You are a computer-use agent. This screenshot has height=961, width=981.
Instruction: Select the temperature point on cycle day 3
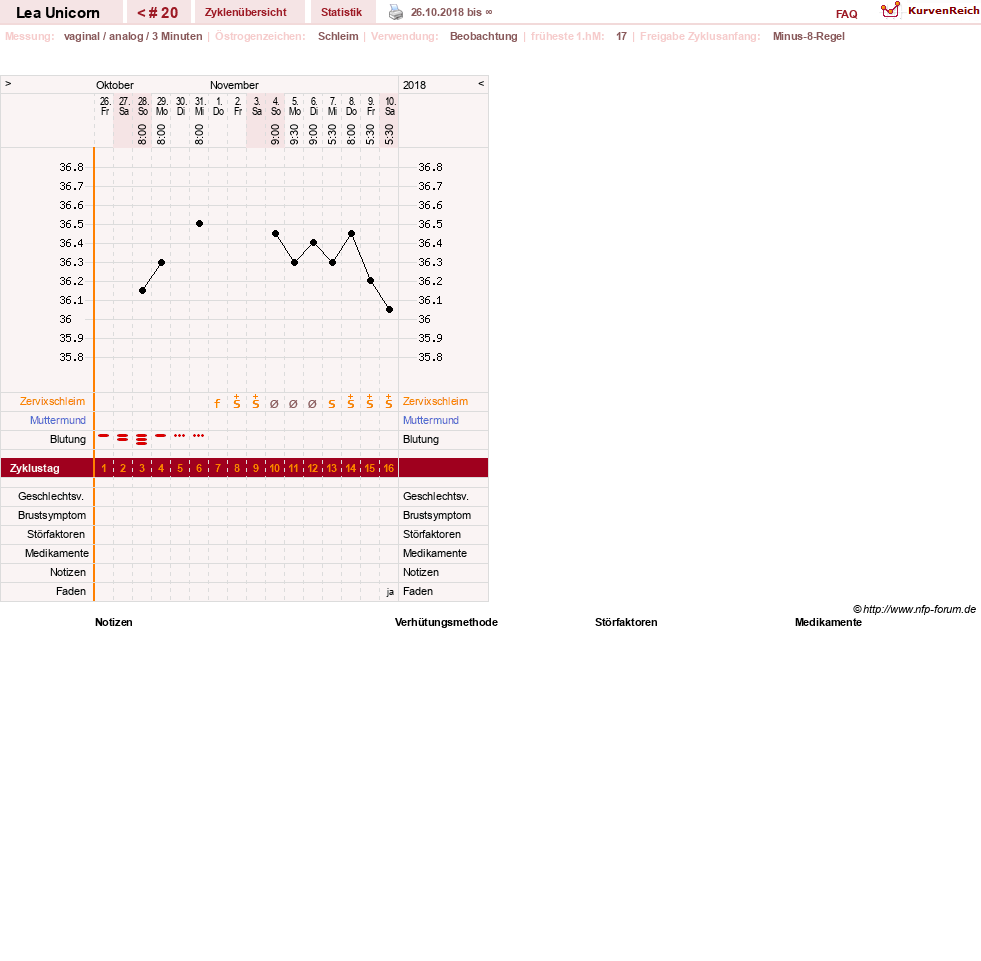click(x=143, y=290)
